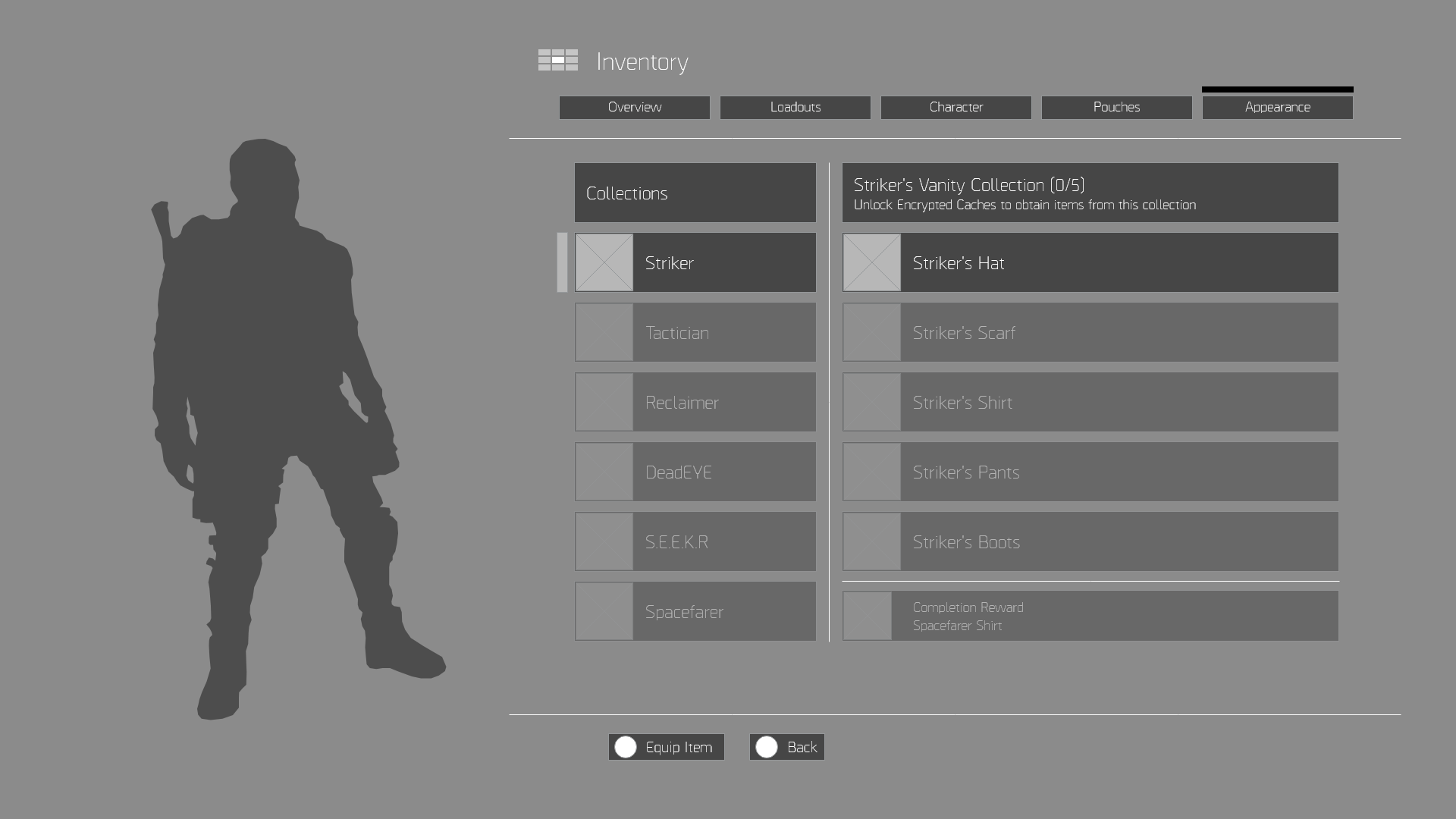Click the Equip Item button

667,747
